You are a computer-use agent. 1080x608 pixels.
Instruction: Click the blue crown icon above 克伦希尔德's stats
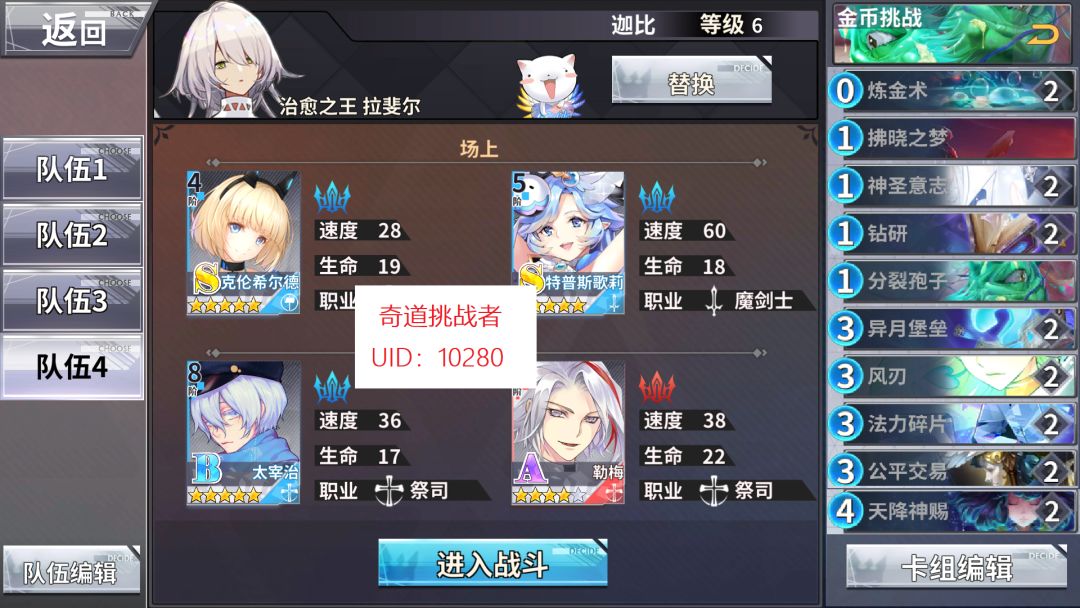pyautogui.click(x=332, y=197)
